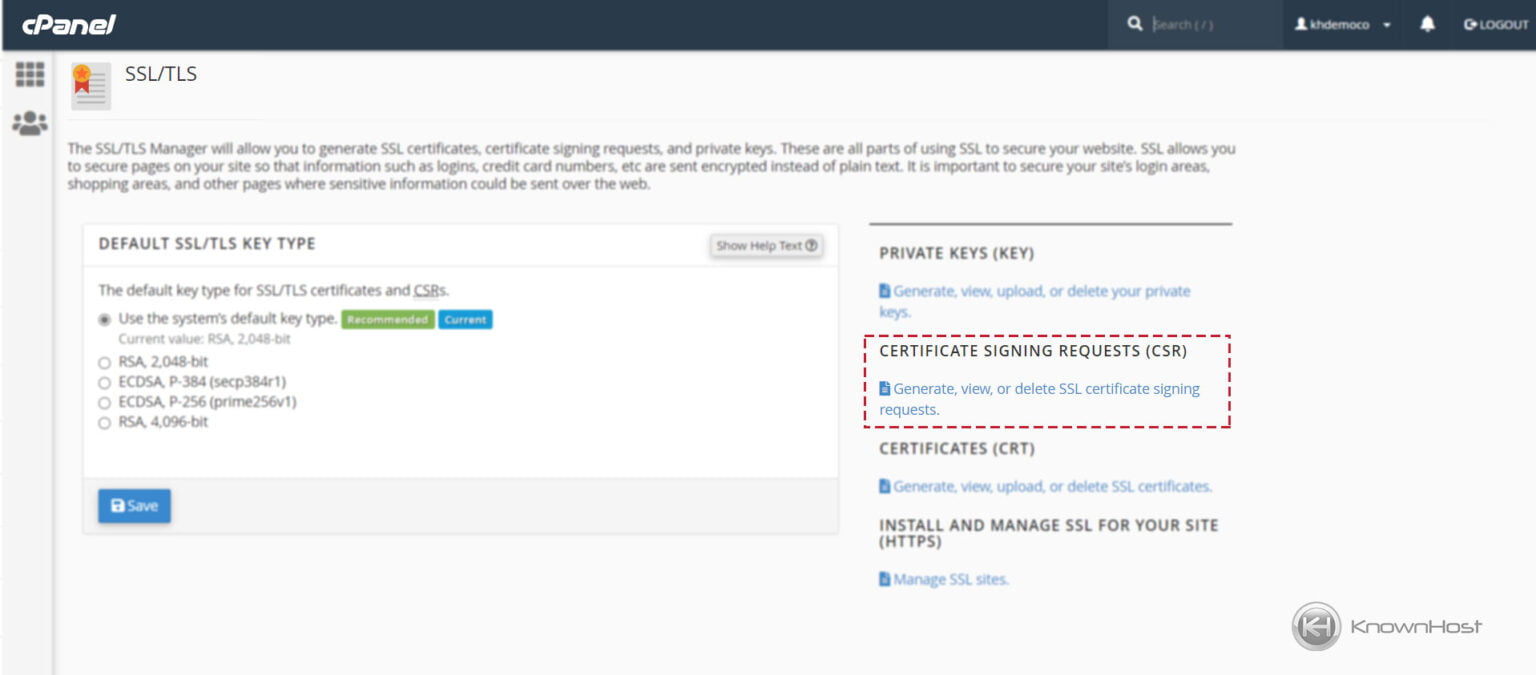Click the notification bell icon
The width and height of the screenshot is (1536, 675).
point(1428,25)
